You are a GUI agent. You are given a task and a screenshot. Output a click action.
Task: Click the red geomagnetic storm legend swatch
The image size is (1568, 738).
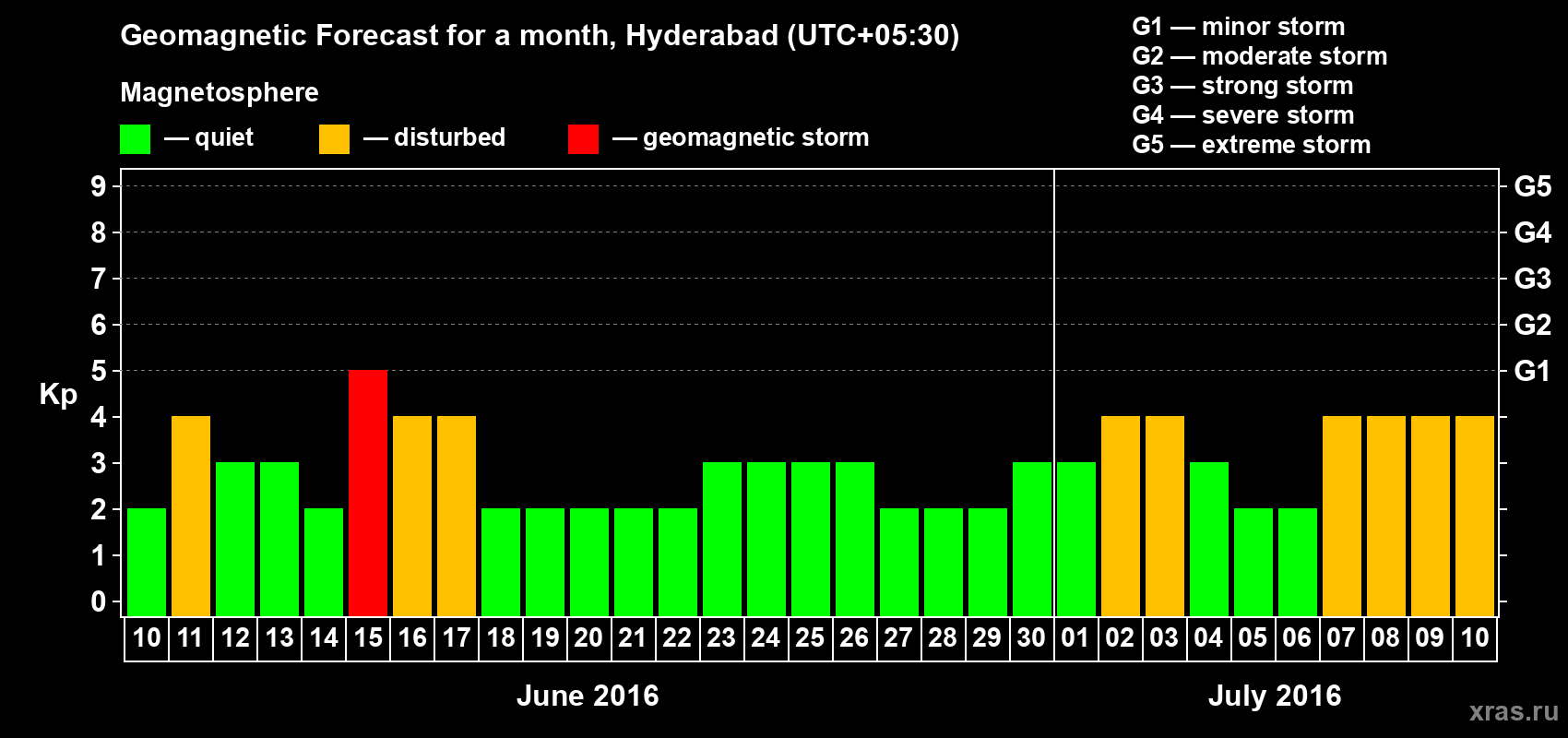point(583,139)
